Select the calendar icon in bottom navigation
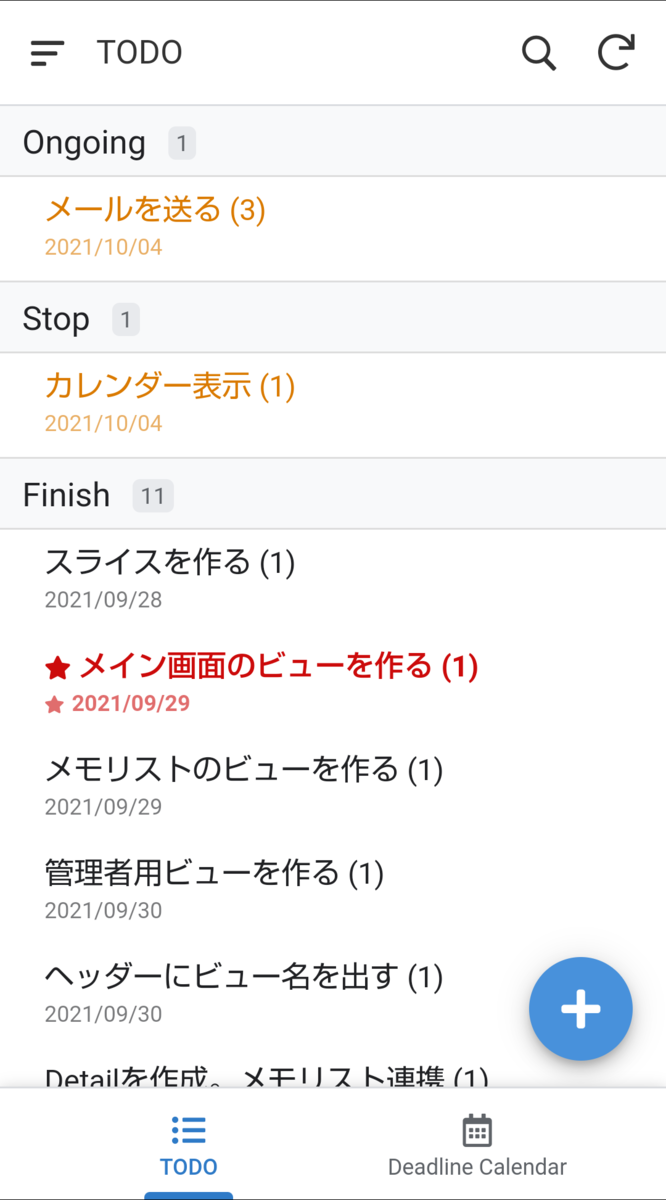The width and height of the screenshot is (666, 1200). [x=476, y=1129]
